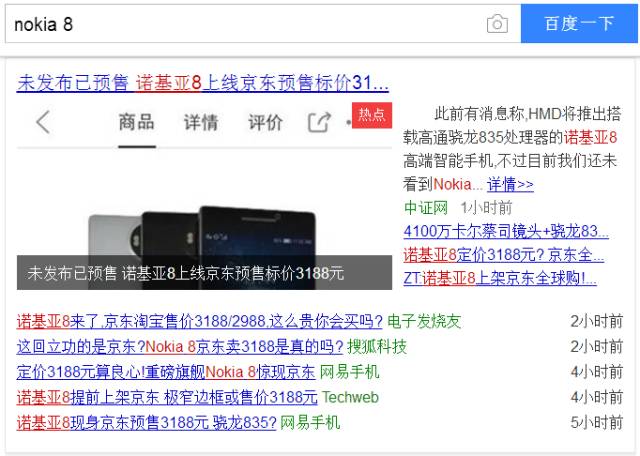The image size is (640, 456).
Task: Open headline 未发布已预售 诺基亚8上线京东预售标价31...
Action: coord(202,83)
